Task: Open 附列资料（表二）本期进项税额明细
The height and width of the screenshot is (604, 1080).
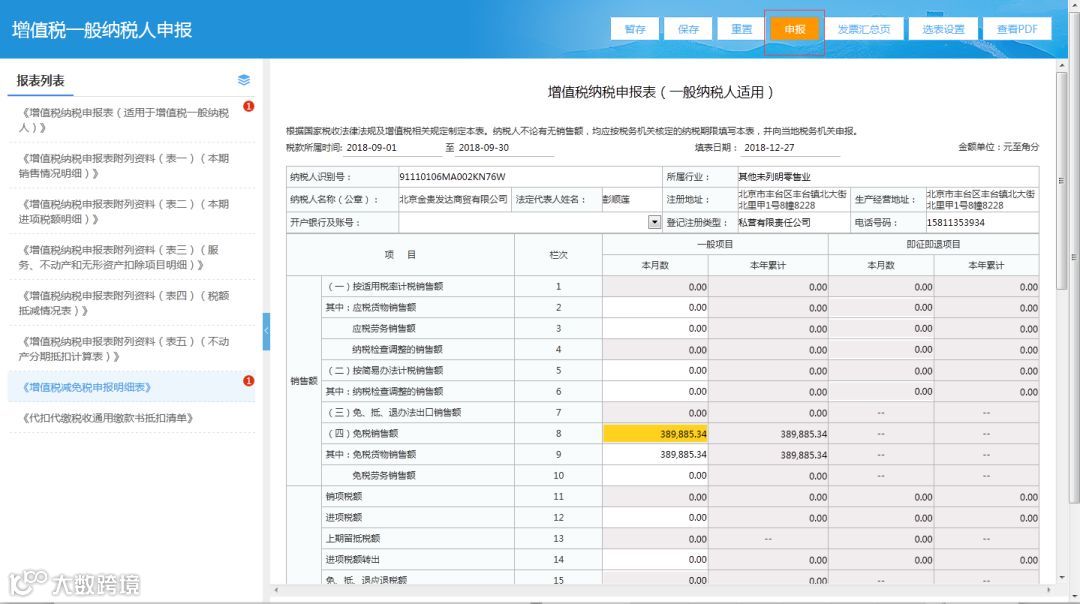Action: tap(124, 211)
